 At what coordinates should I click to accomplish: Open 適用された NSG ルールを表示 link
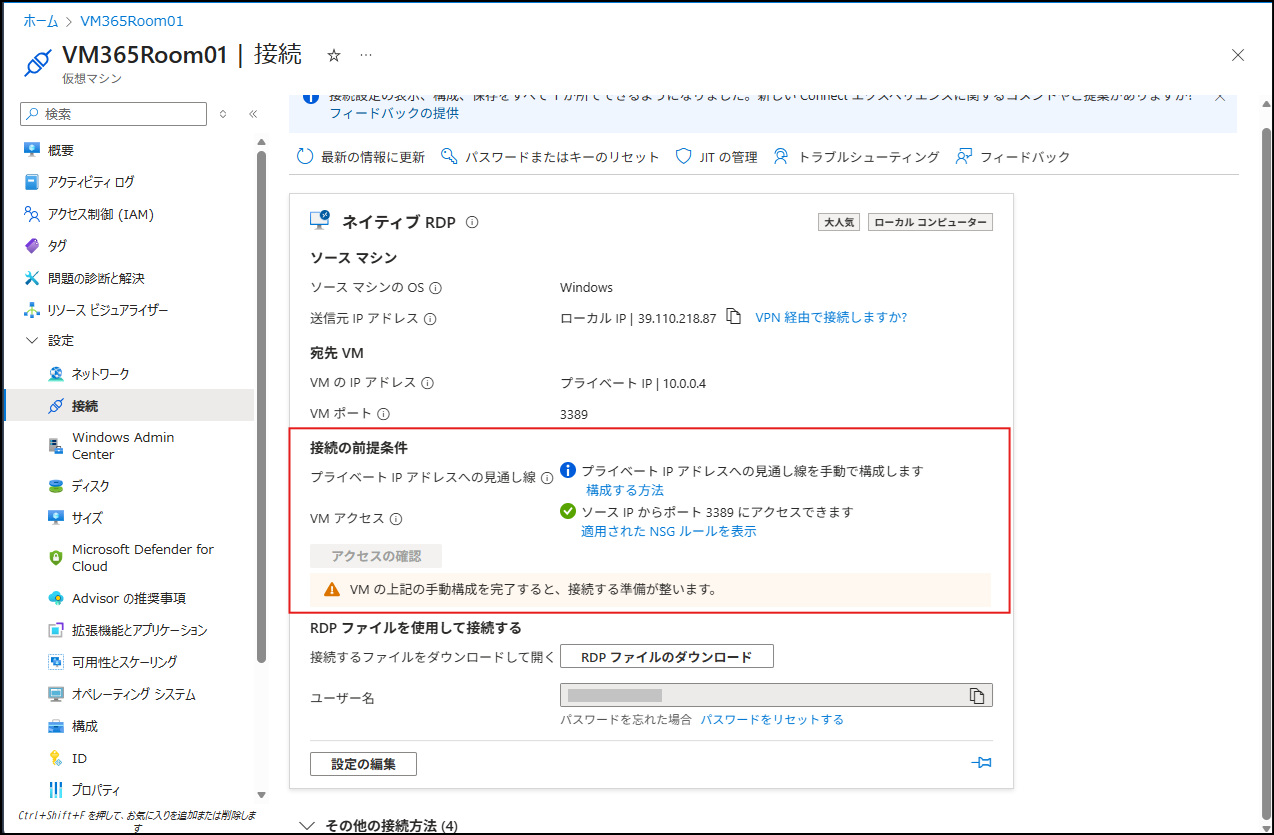click(668, 531)
